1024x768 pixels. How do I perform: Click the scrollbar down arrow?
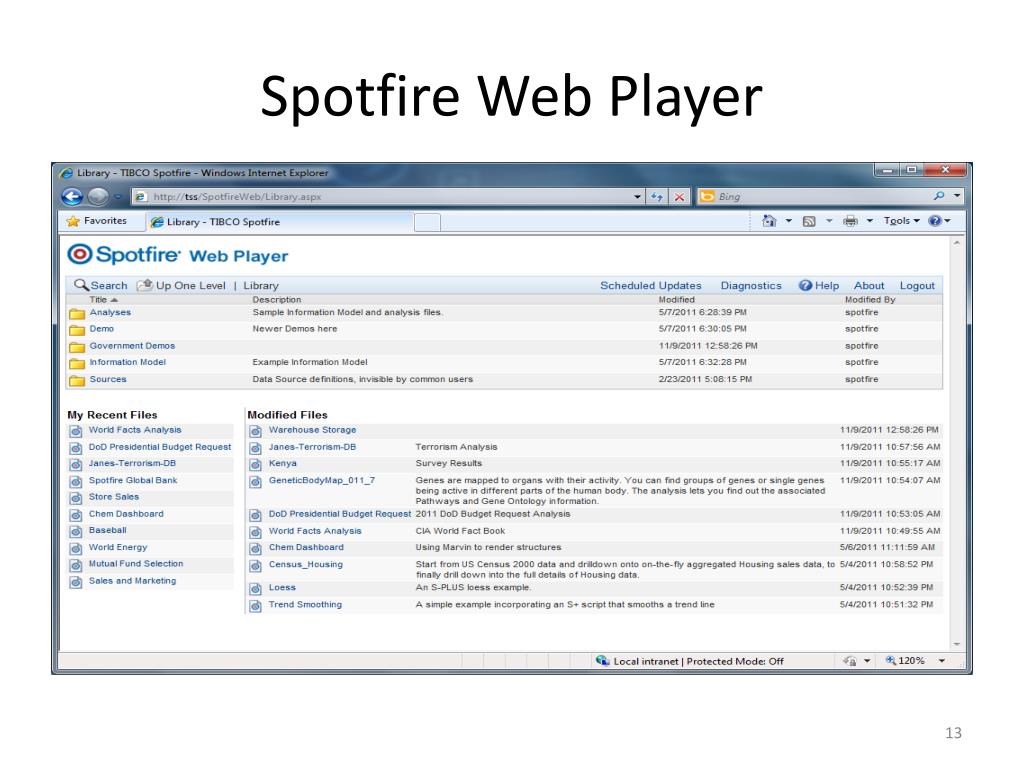(957, 644)
